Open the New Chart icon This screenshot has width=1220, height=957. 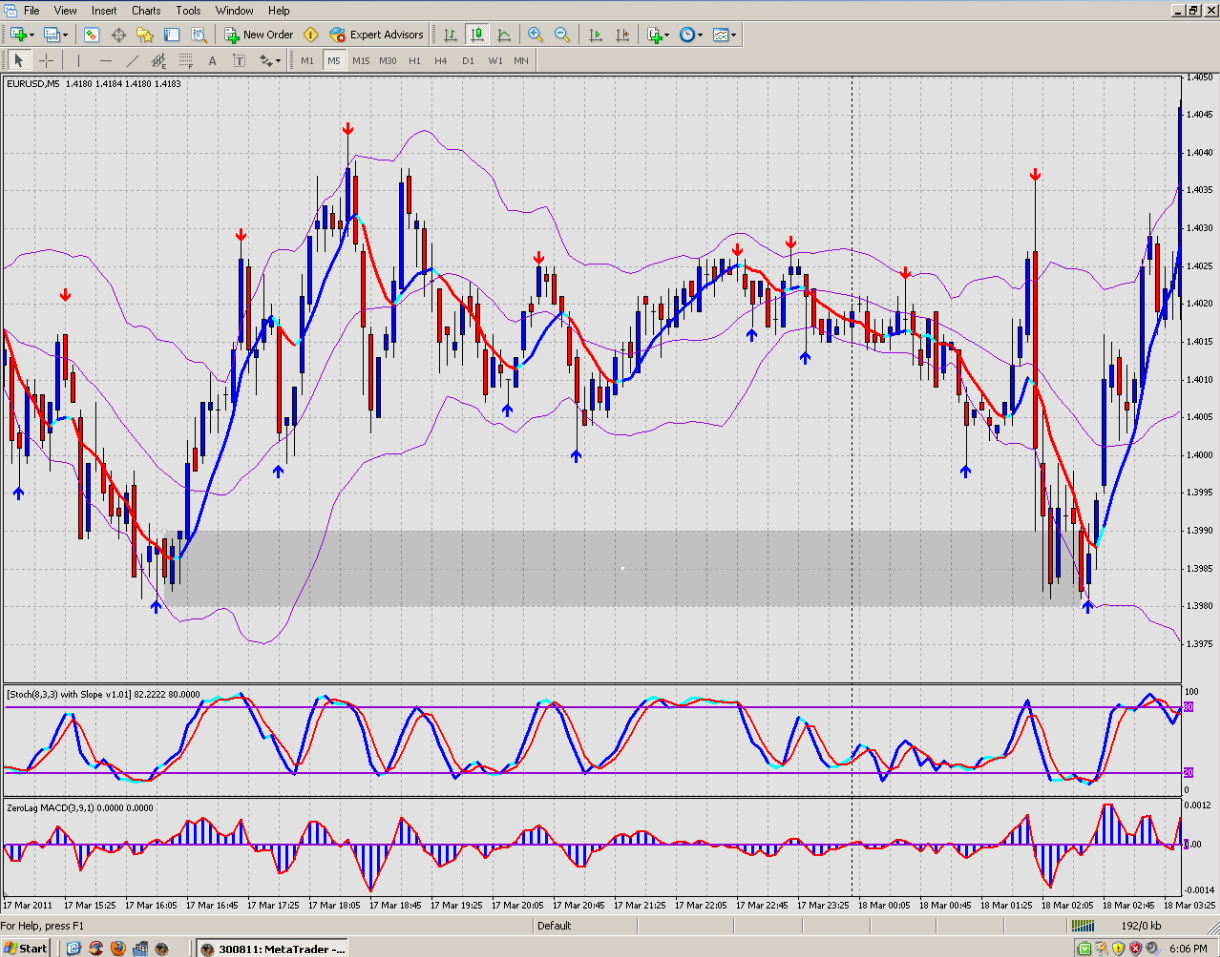click(17, 34)
